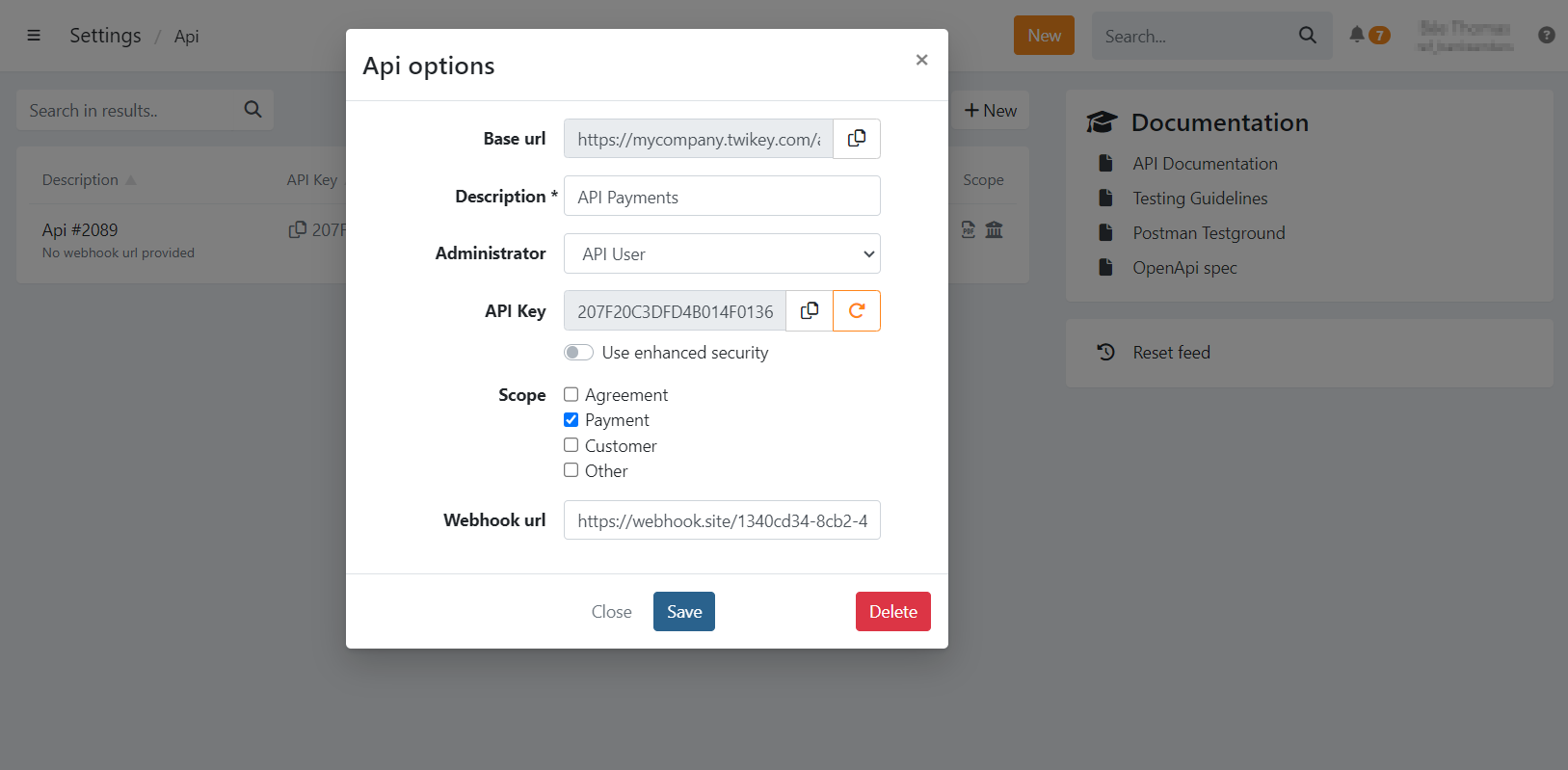Go to the Settings breadcrumb

point(105,36)
